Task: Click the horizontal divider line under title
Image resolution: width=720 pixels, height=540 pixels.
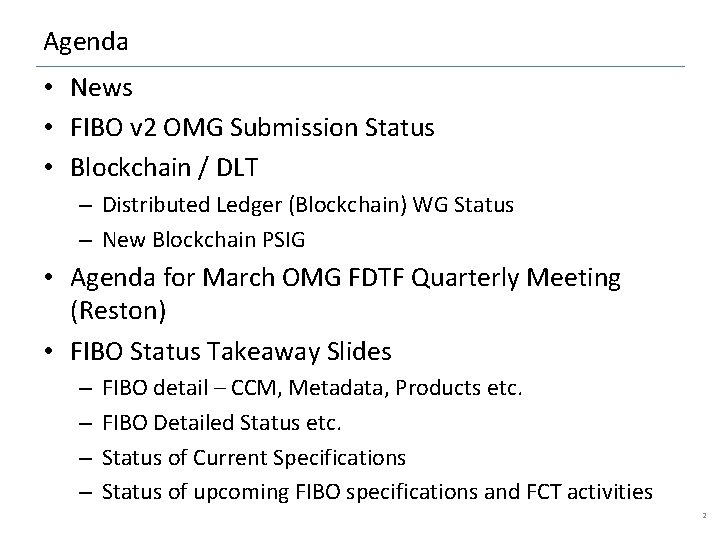Action: pyautogui.click(x=360, y=66)
